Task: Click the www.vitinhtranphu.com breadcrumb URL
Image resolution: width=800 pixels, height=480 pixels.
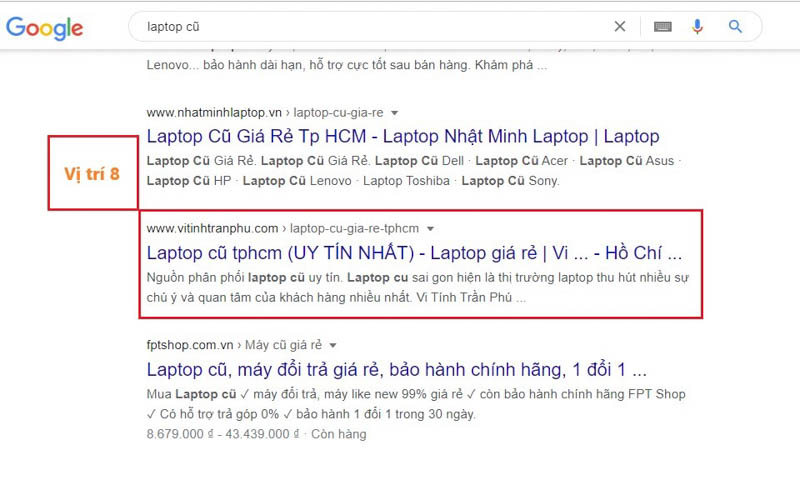Action: pyautogui.click(x=283, y=229)
